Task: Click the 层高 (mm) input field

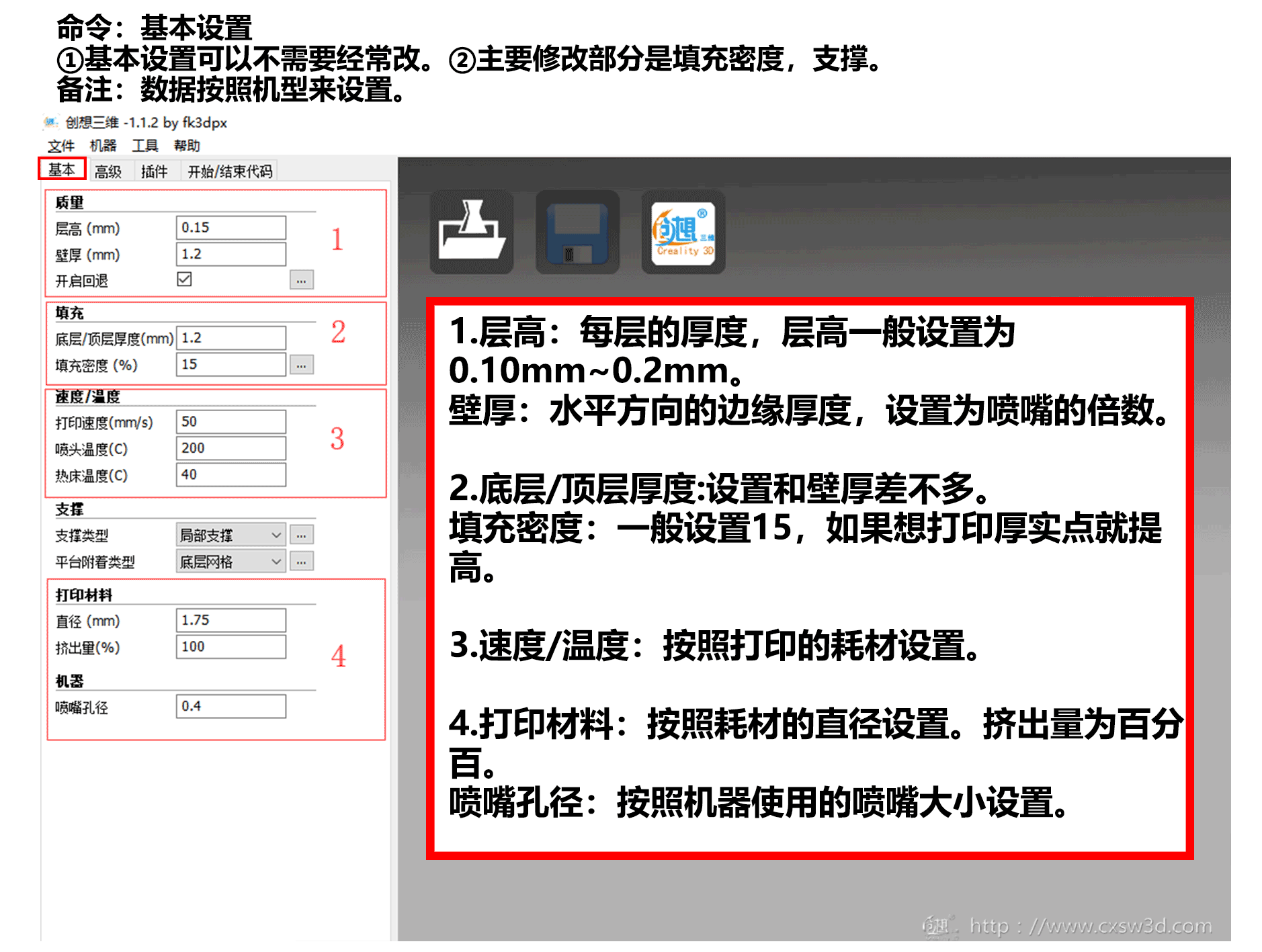Action: [x=231, y=228]
